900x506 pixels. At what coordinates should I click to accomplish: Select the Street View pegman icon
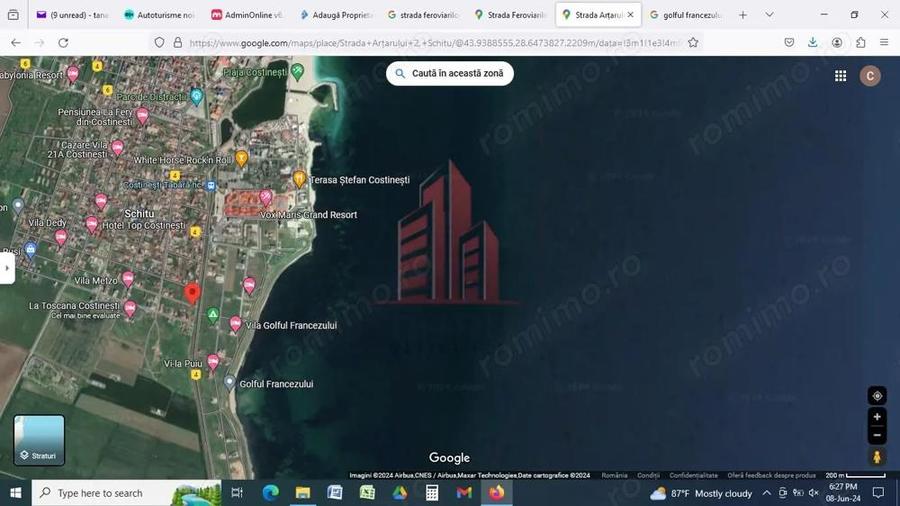[x=877, y=457]
